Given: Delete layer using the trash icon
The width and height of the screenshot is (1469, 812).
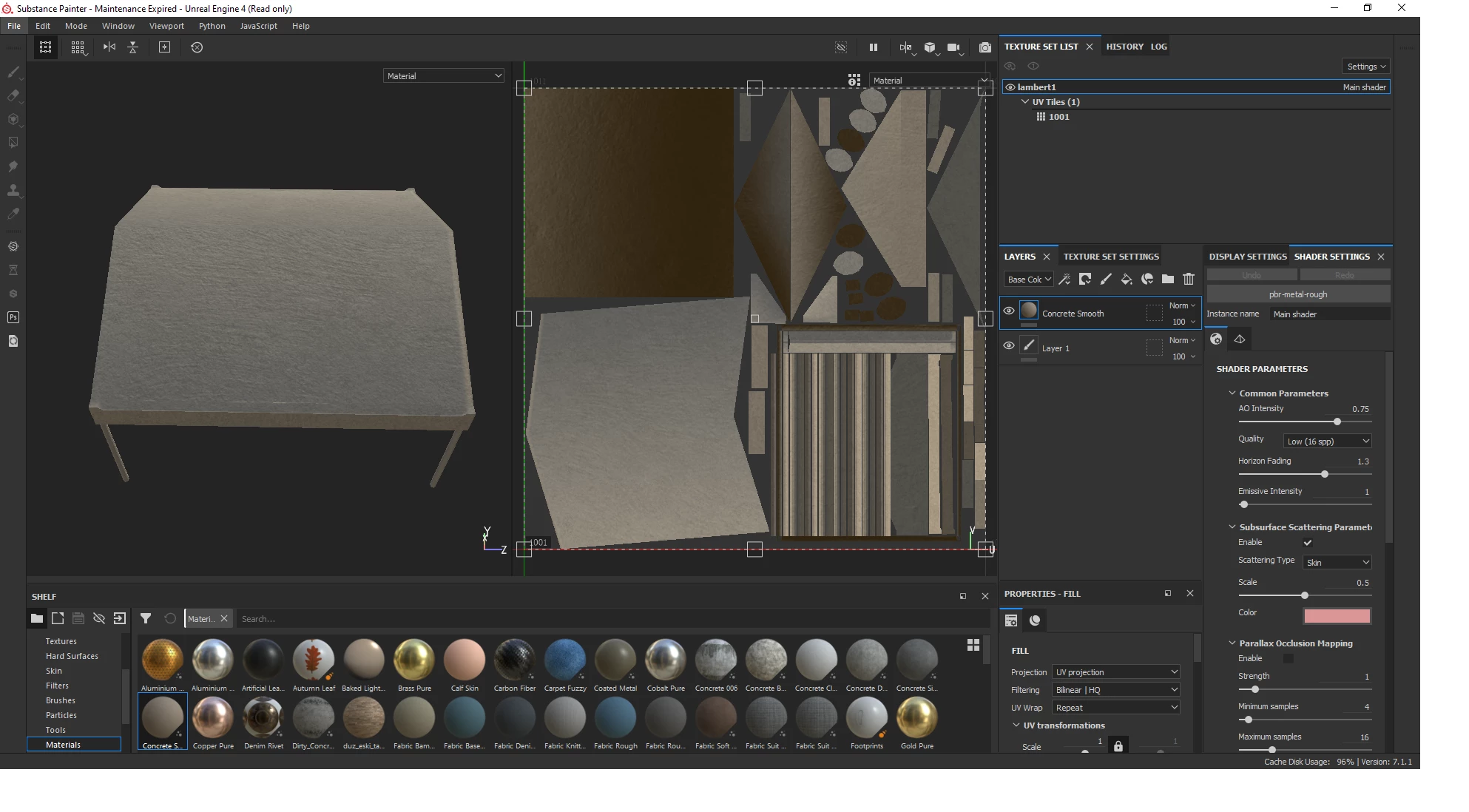Looking at the screenshot, I should [1189, 279].
